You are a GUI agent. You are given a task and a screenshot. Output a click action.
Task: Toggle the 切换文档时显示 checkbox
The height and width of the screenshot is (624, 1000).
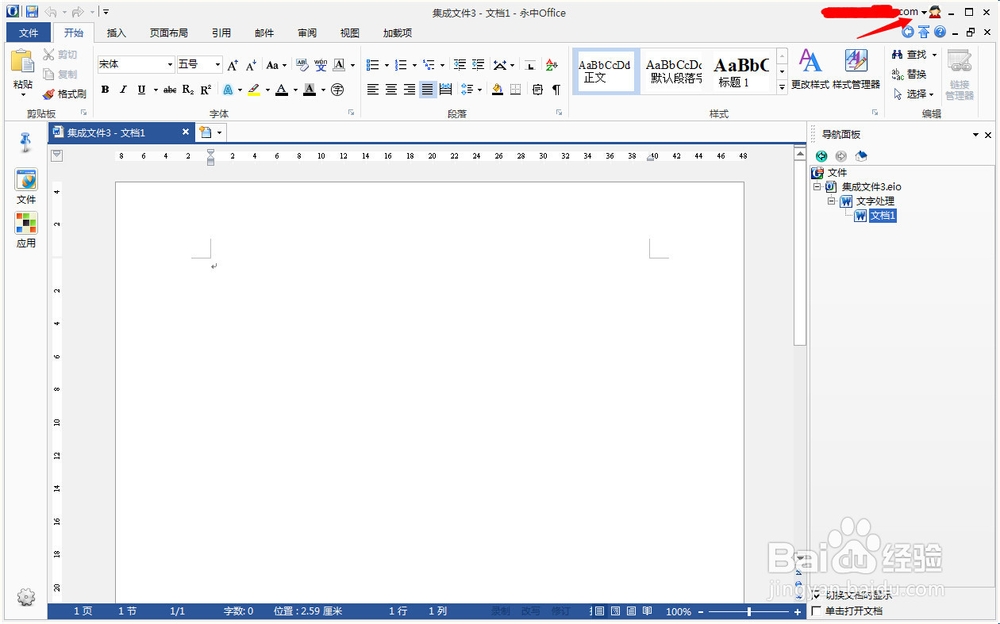point(816,595)
